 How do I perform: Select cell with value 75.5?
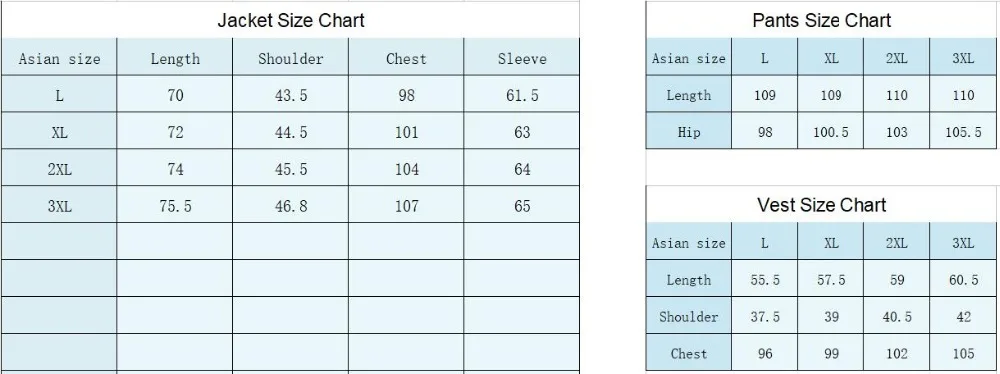(x=175, y=206)
